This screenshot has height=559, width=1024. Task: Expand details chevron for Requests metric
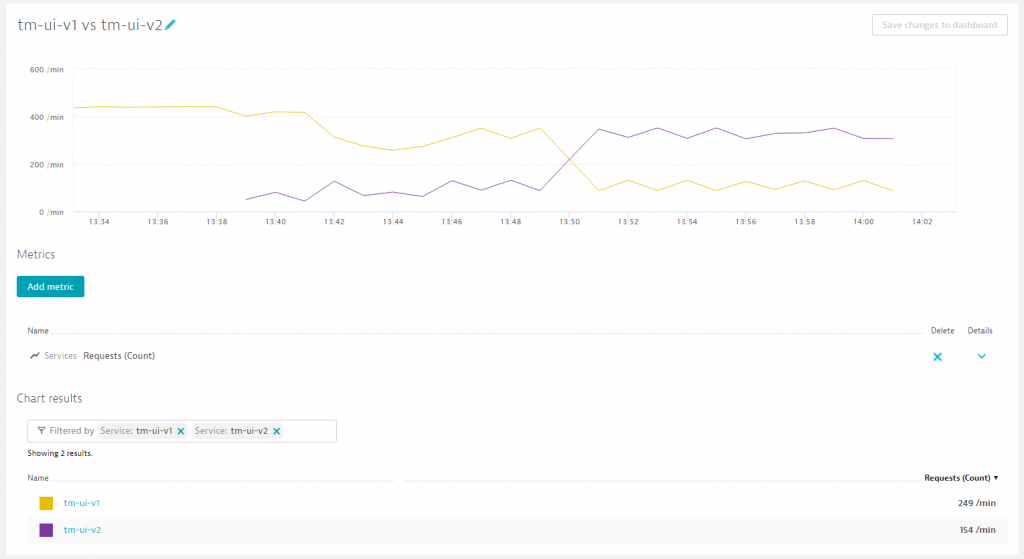click(981, 356)
